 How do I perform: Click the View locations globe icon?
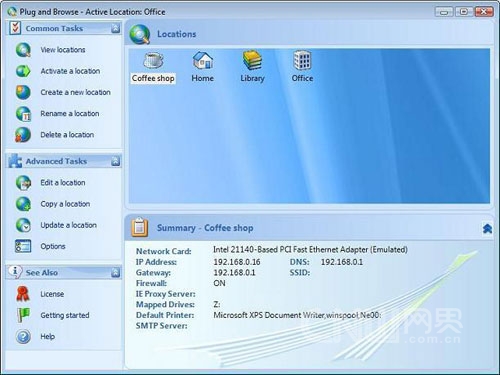(x=23, y=50)
